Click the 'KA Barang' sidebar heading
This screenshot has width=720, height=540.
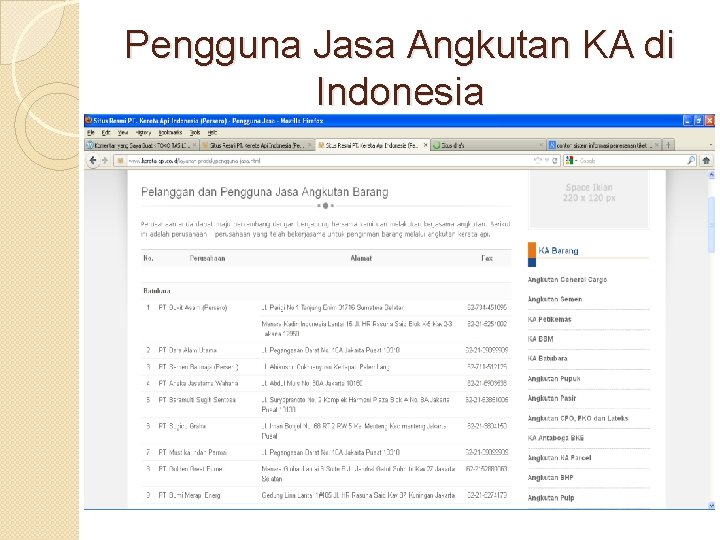(558, 251)
